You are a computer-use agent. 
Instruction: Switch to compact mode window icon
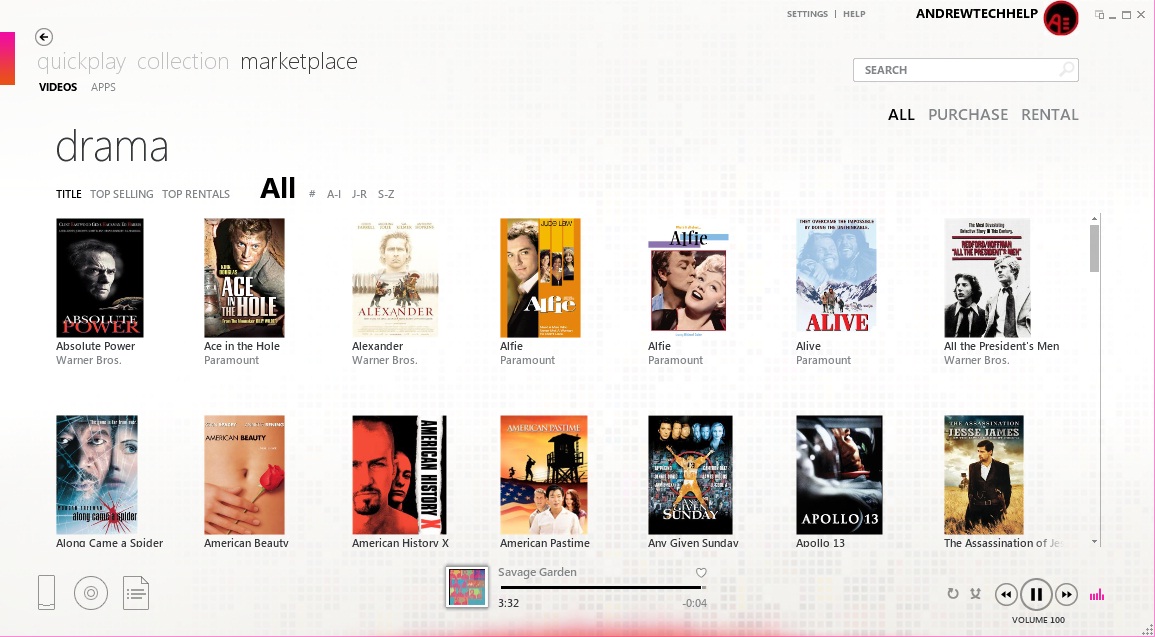1100,15
